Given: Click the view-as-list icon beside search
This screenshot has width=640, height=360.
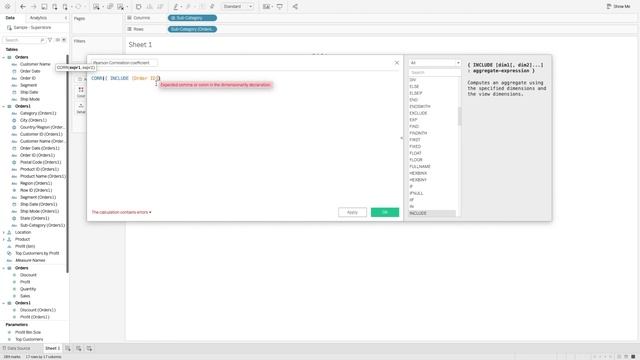Looking at the screenshot, I should pyautogui.click(x=58, y=40).
